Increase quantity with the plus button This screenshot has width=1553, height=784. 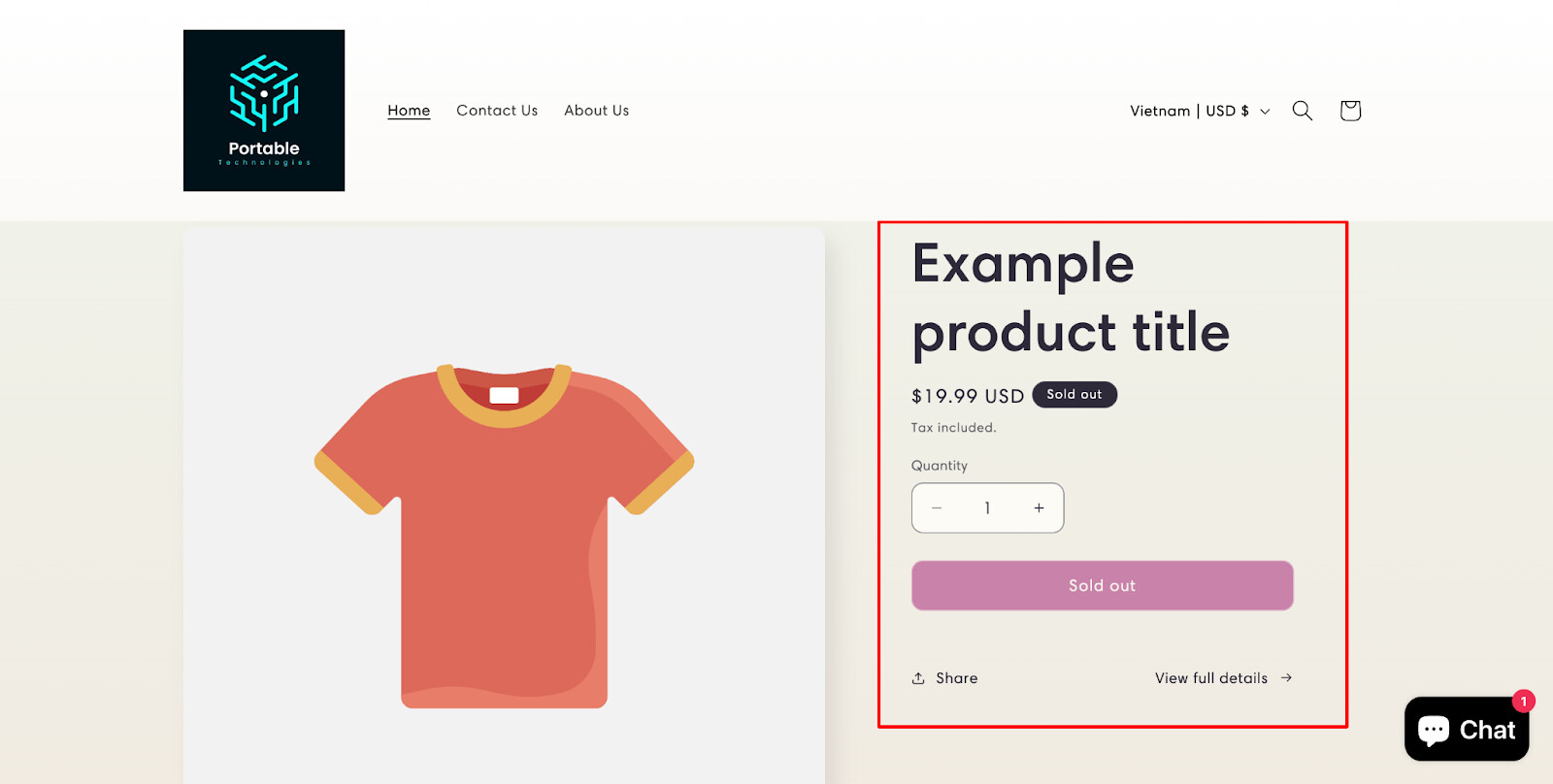1039,508
